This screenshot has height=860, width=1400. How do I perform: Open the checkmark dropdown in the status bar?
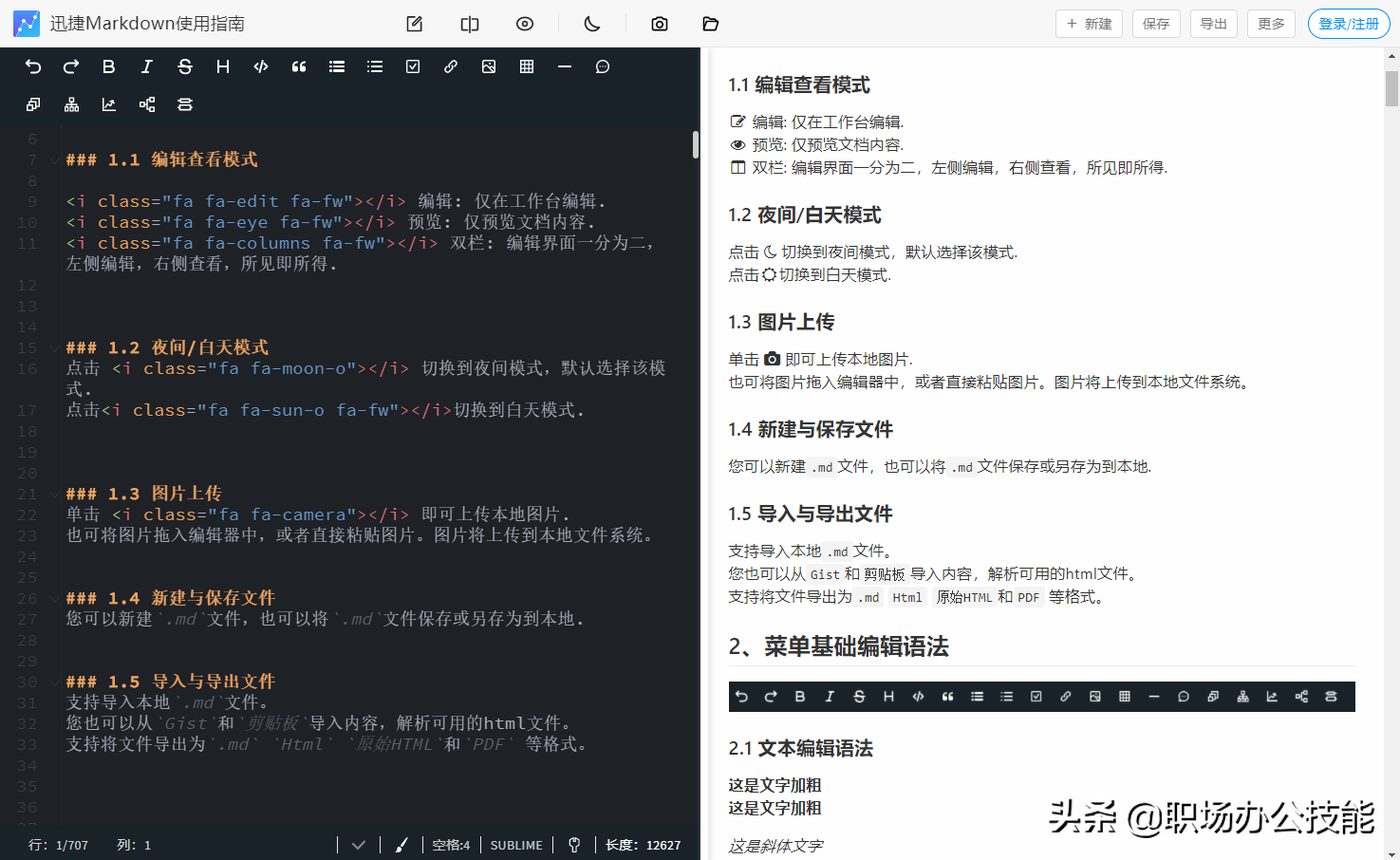359,844
